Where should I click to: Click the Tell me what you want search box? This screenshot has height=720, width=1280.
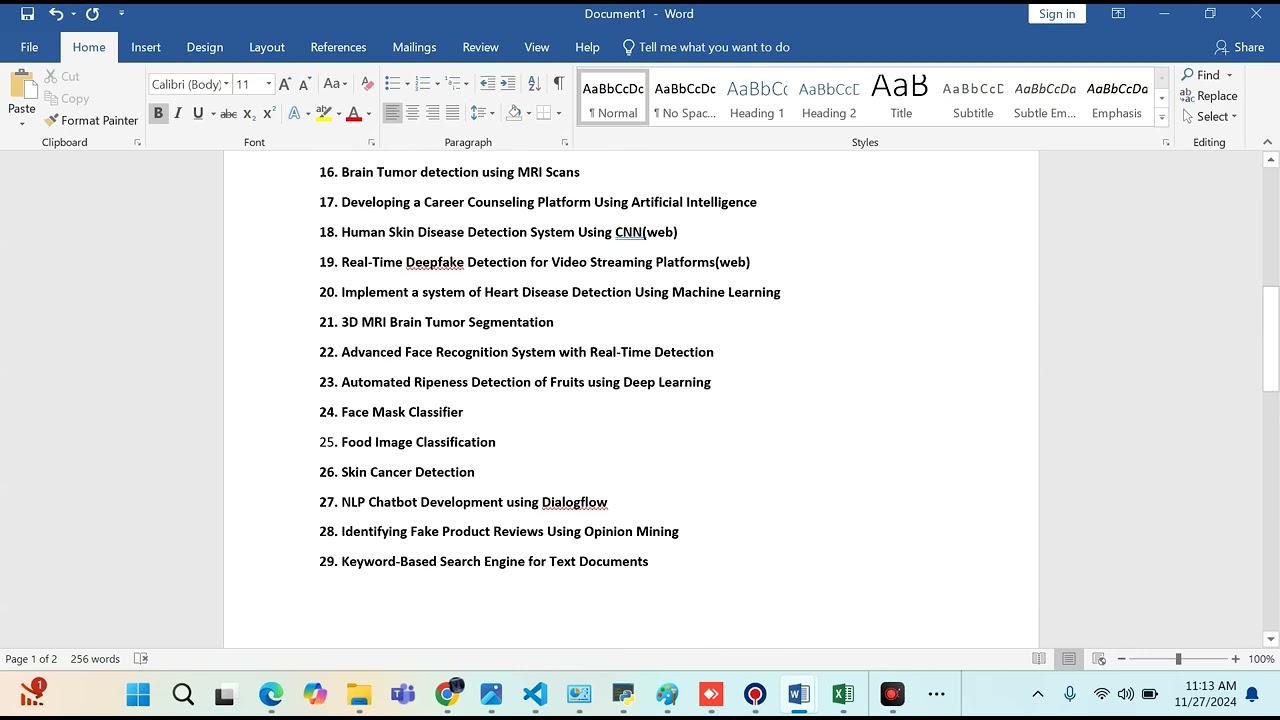click(x=706, y=47)
